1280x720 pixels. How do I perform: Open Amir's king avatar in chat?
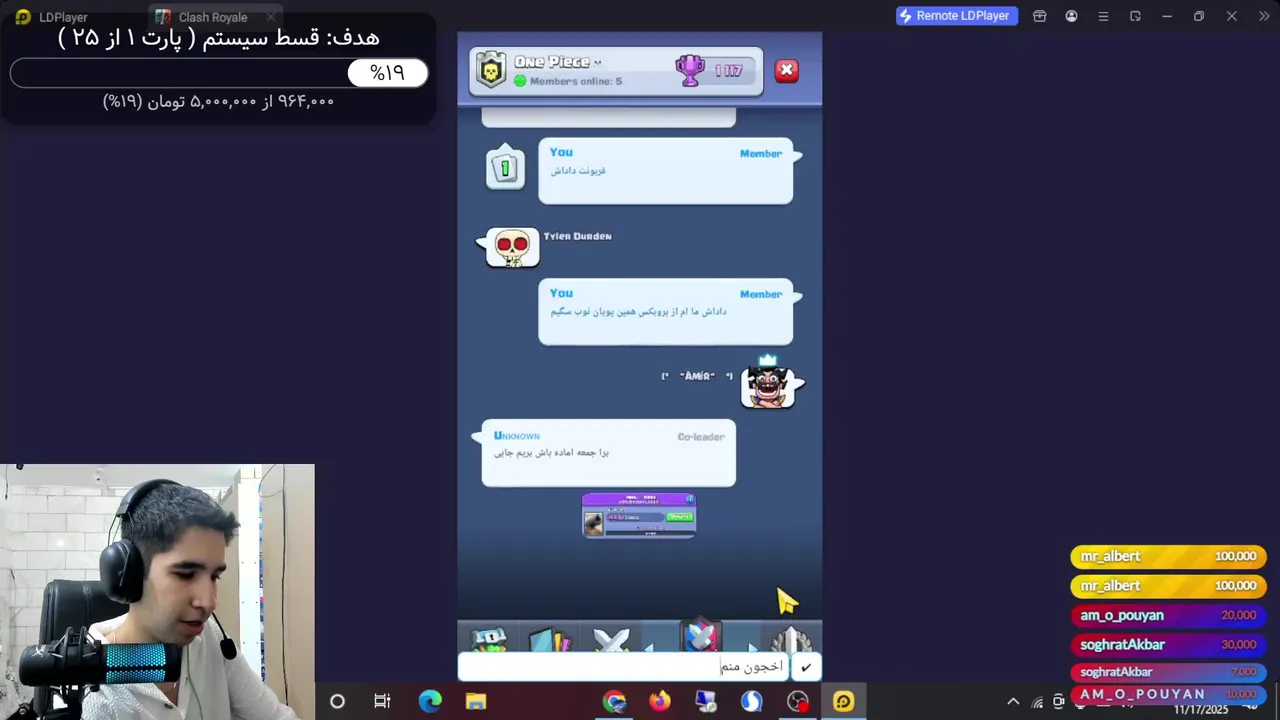768,385
